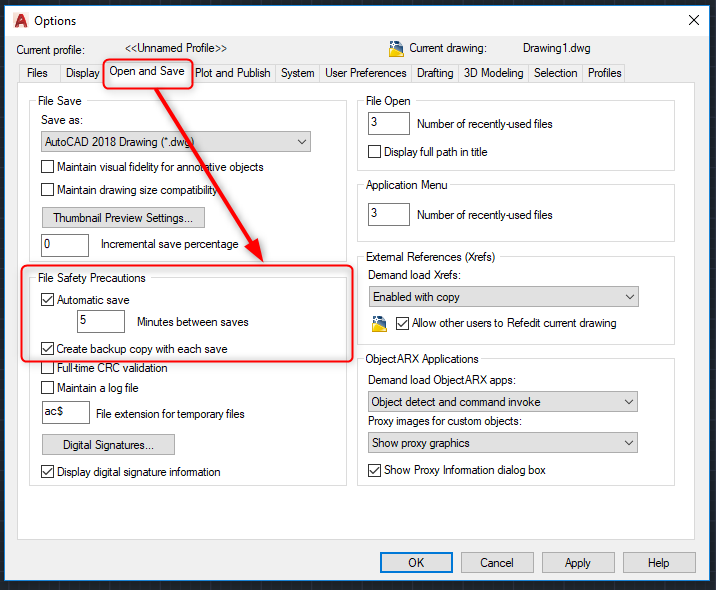
Task: Close the Options dialog window
Action: pyautogui.click(x=693, y=20)
